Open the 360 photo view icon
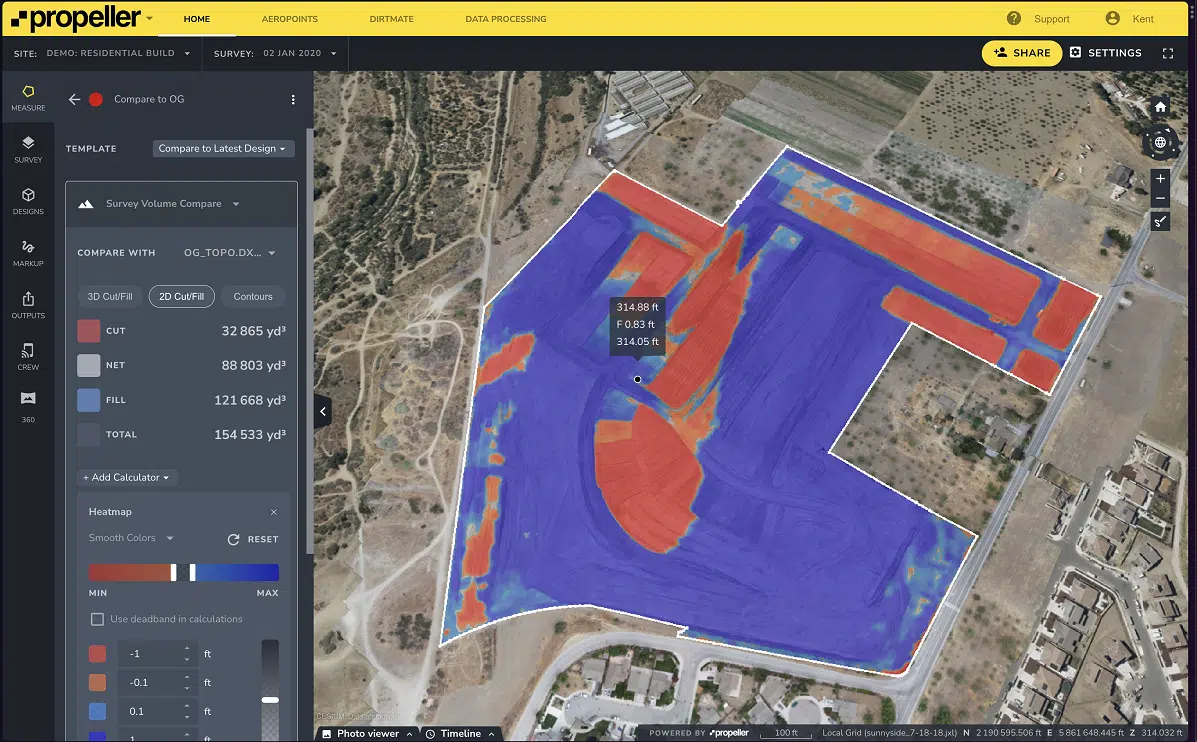This screenshot has height=742, width=1197. point(28,404)
